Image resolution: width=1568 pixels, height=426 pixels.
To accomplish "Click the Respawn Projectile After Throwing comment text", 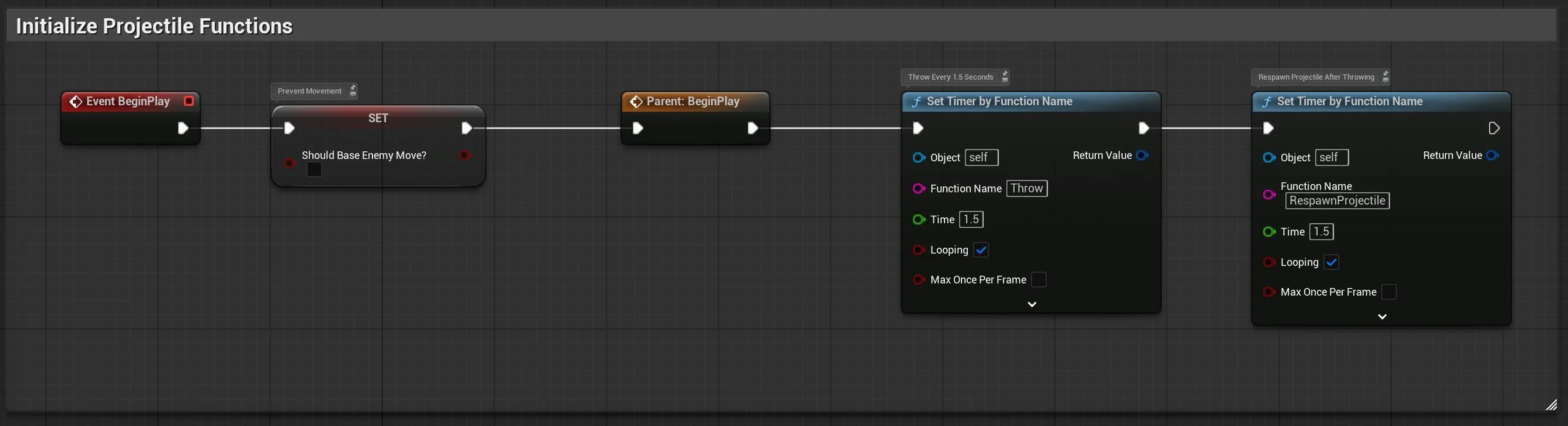I will (1316, 77).
